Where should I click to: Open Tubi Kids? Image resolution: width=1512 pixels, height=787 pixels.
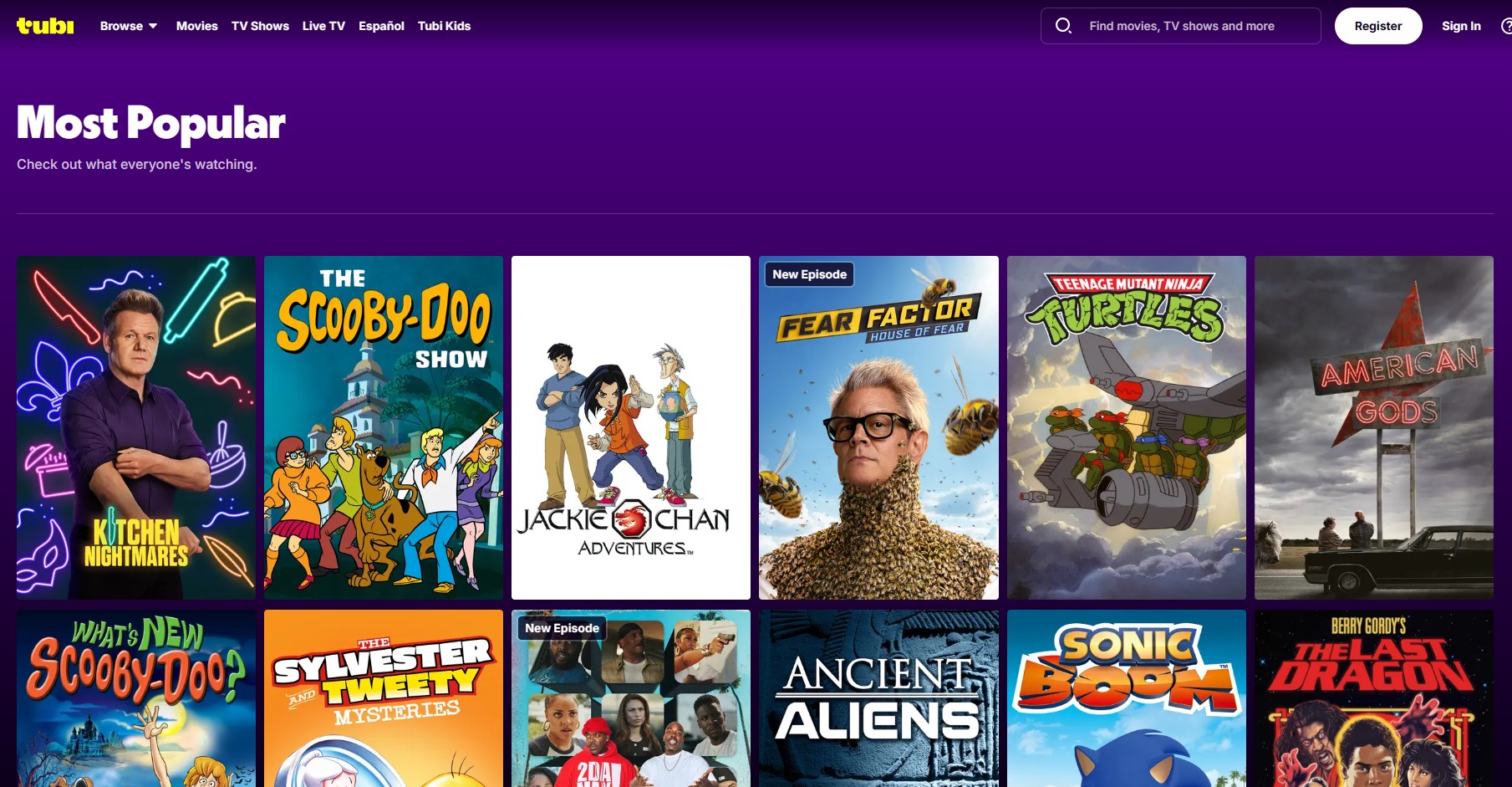(444, 26)
